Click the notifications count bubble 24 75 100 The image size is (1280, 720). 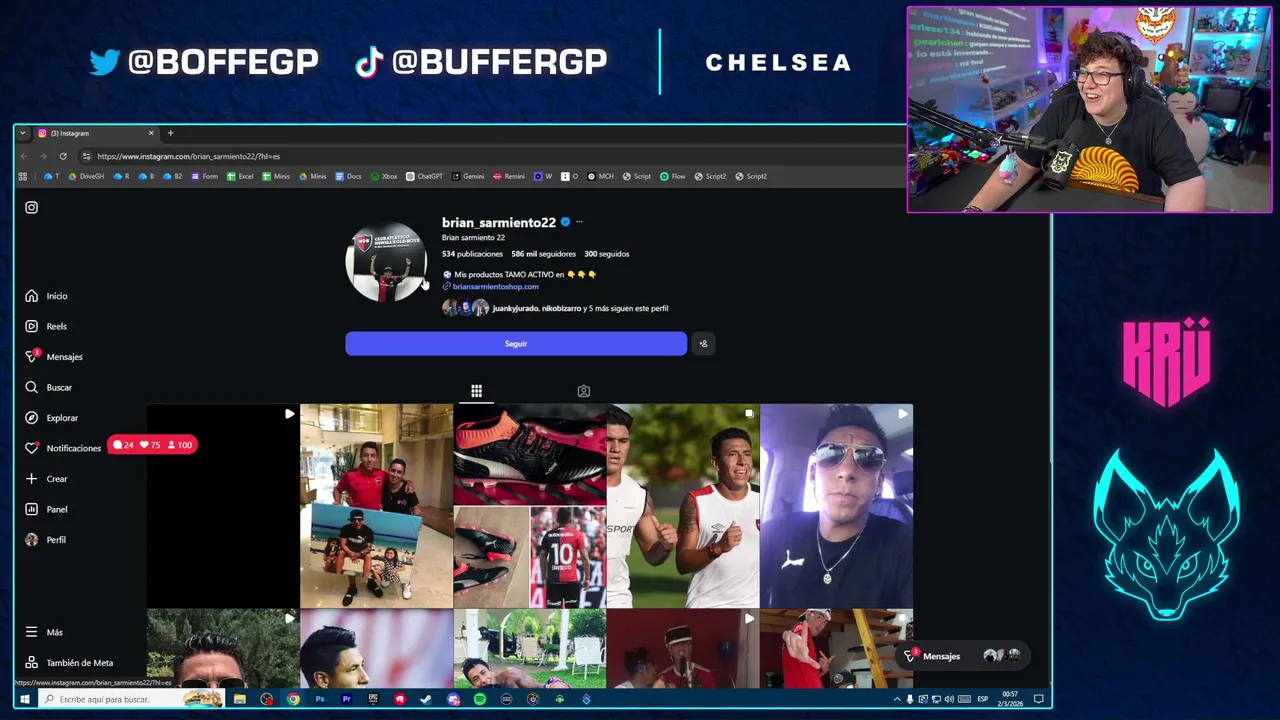152,445
